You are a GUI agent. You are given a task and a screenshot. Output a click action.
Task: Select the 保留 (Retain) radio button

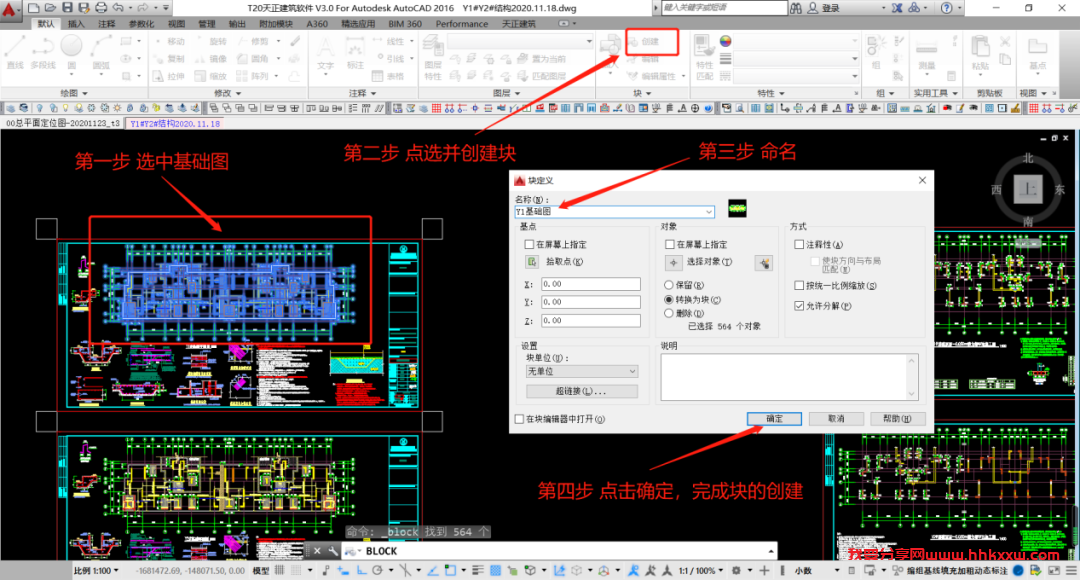point(669,285)
